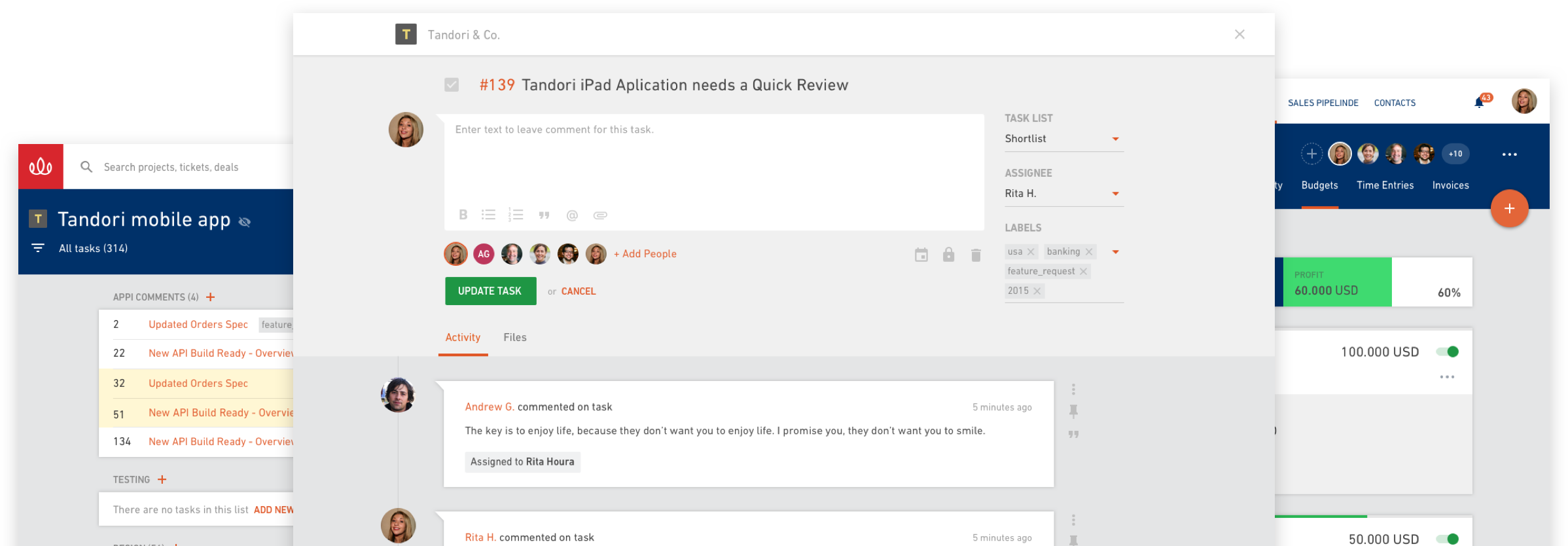This screenshot has height=546, width=1568.
Task: Lock the task with padlock icon
Action: coord(948,255)
